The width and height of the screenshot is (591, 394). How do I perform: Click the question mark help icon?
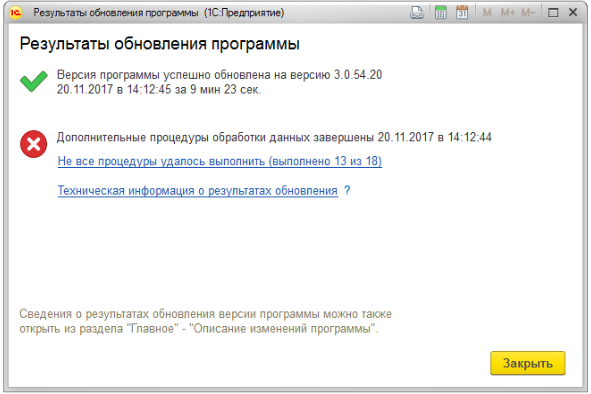[x=347, y=190]
